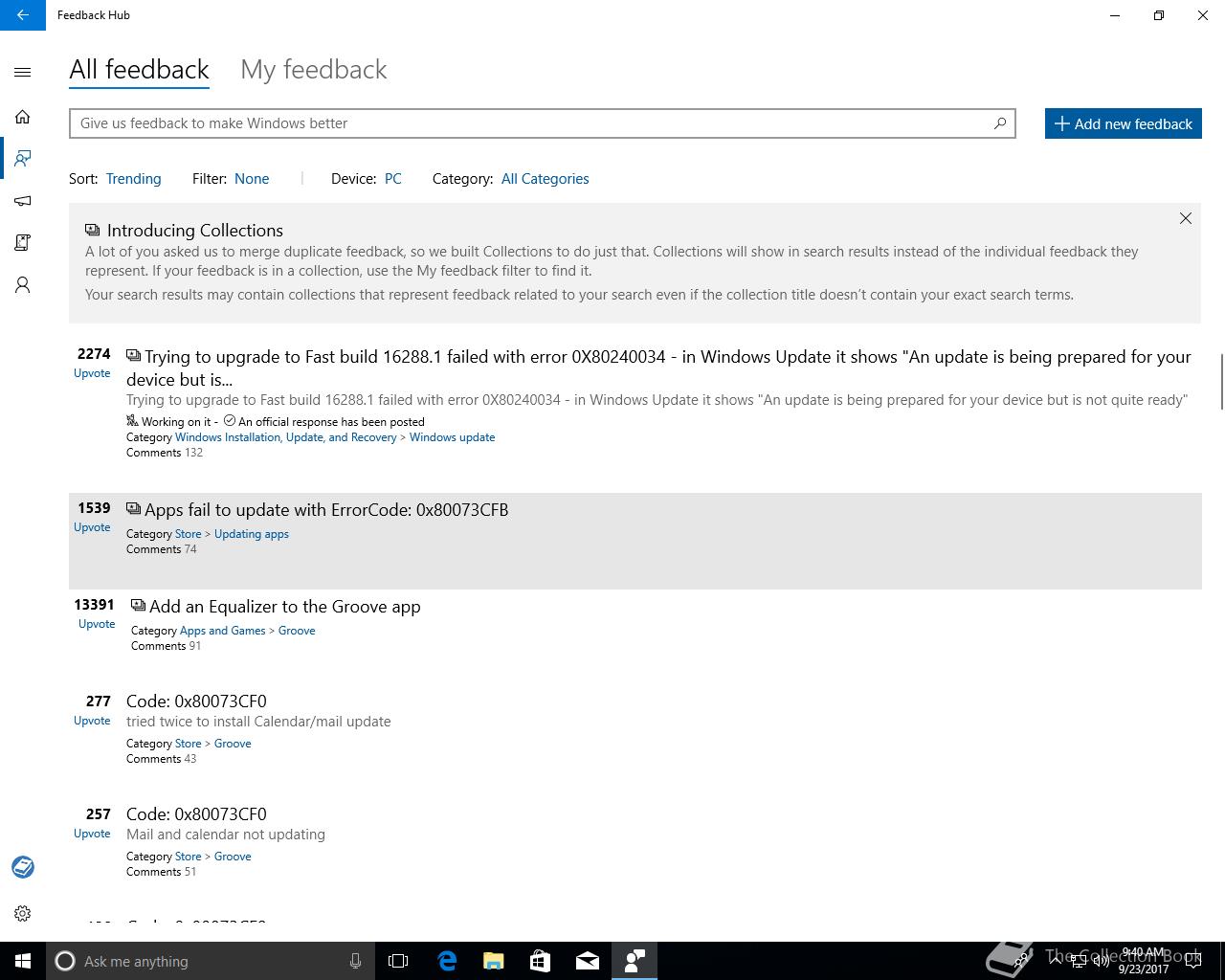Open the Apps and Games category link
Image resolution: width=1225 pixels, height=980 pixels.
click(x=222, y=631)
